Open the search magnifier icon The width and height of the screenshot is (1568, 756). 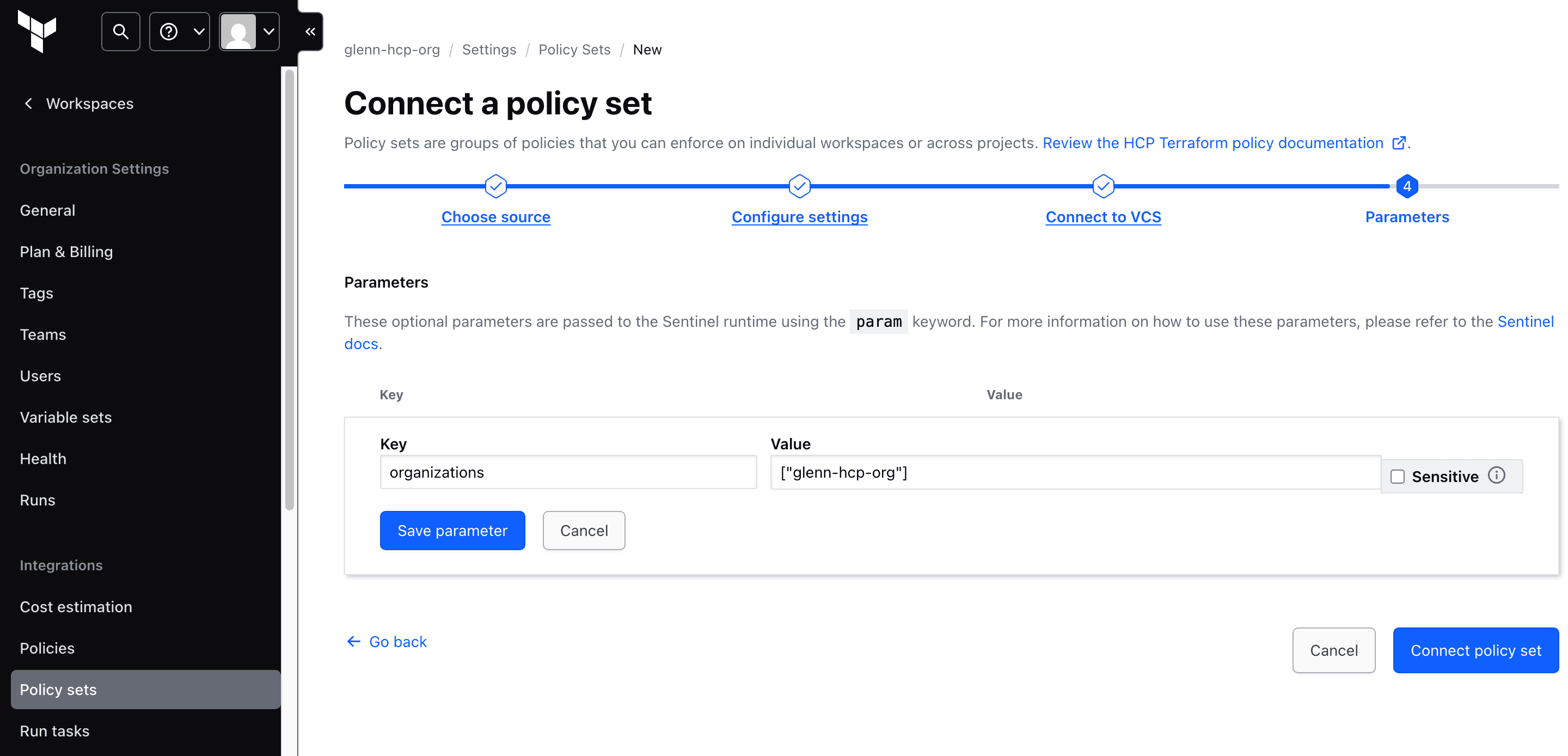click(x=120, y=31)
